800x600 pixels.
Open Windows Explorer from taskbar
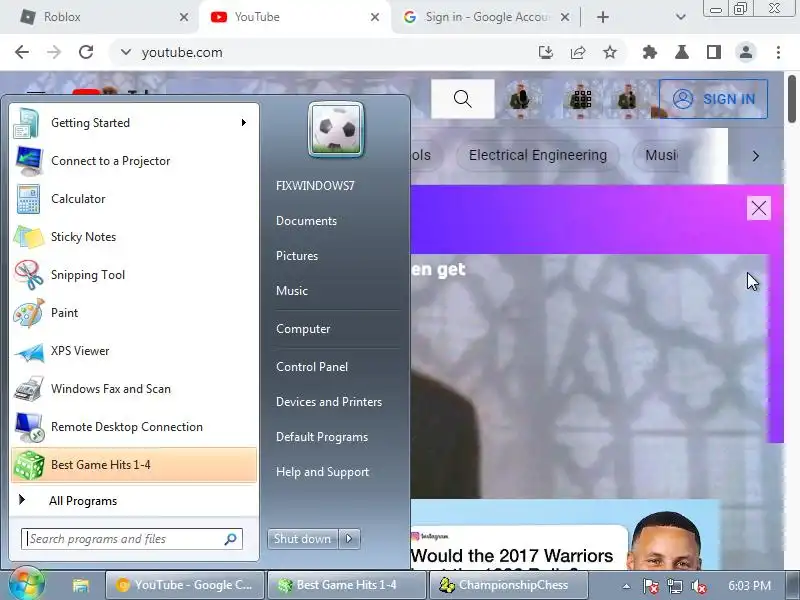tap(81, 585)
